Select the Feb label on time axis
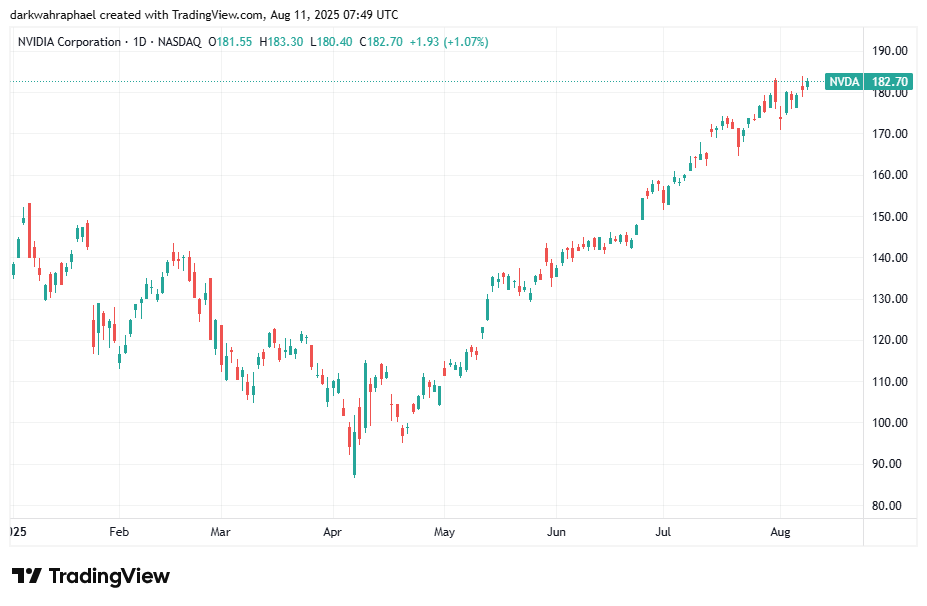This screenshot has width=927, height=606. point(119,532)
